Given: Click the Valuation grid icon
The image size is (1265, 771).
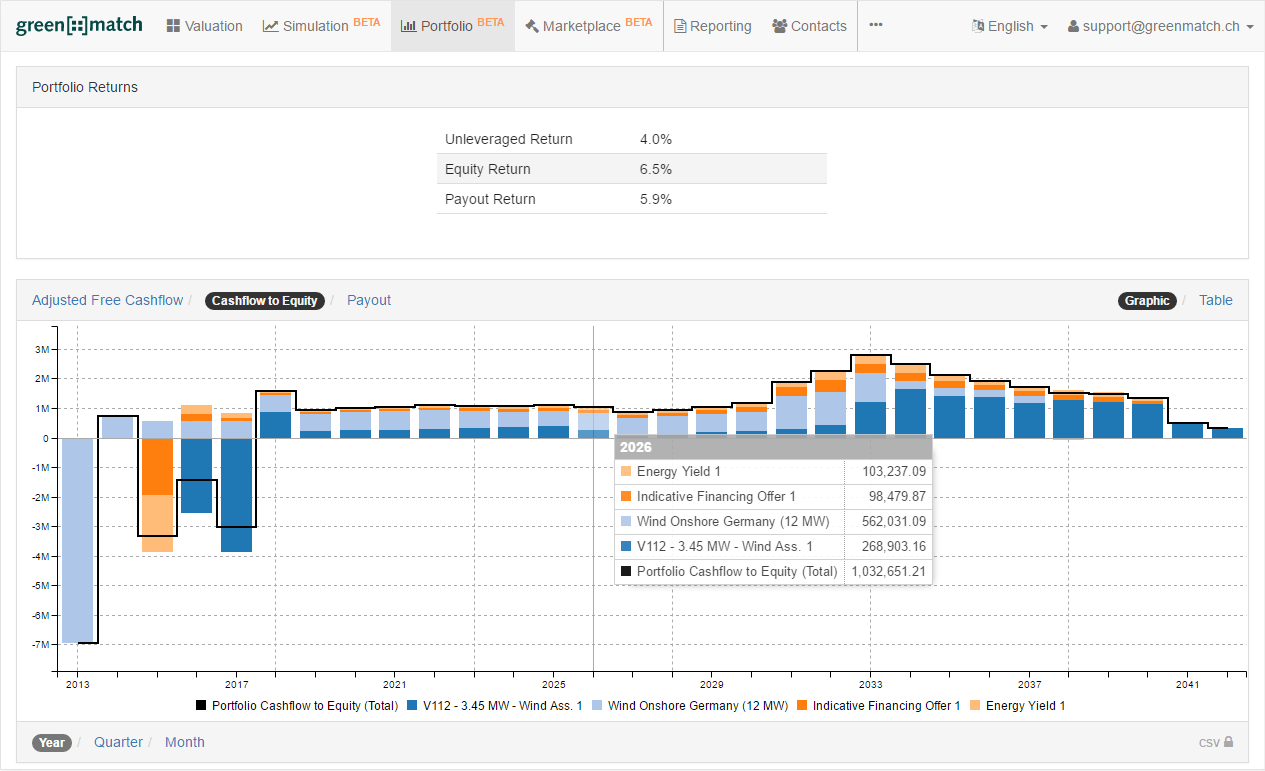Looking at the screenshot, I should [x=173, y=26].
